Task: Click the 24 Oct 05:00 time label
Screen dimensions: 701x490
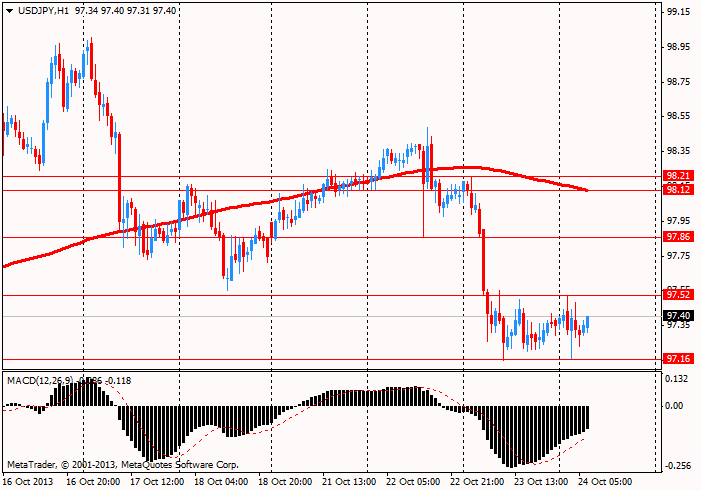Action: (x=605, y=482)
